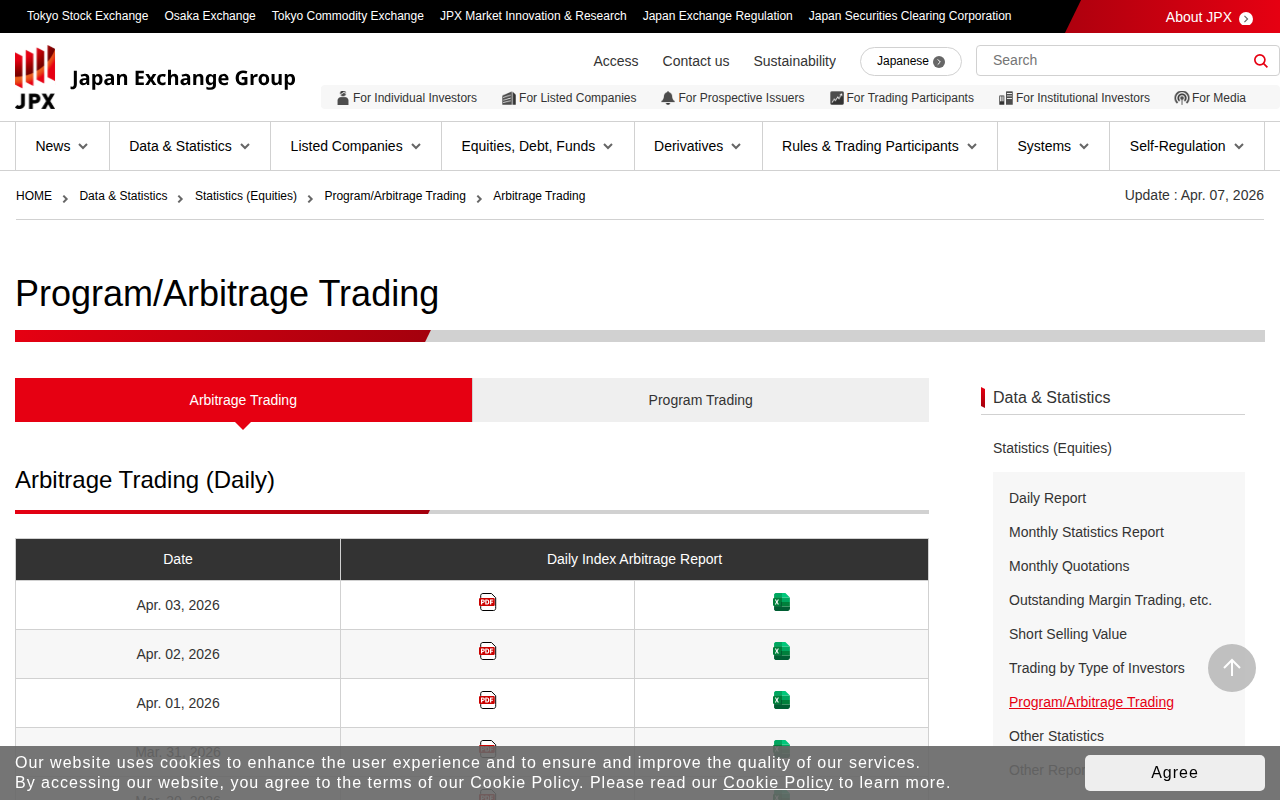This screenshot has width=1280, height=800.
Task: Switch language using the Japanese button
Action: point(911,61)
